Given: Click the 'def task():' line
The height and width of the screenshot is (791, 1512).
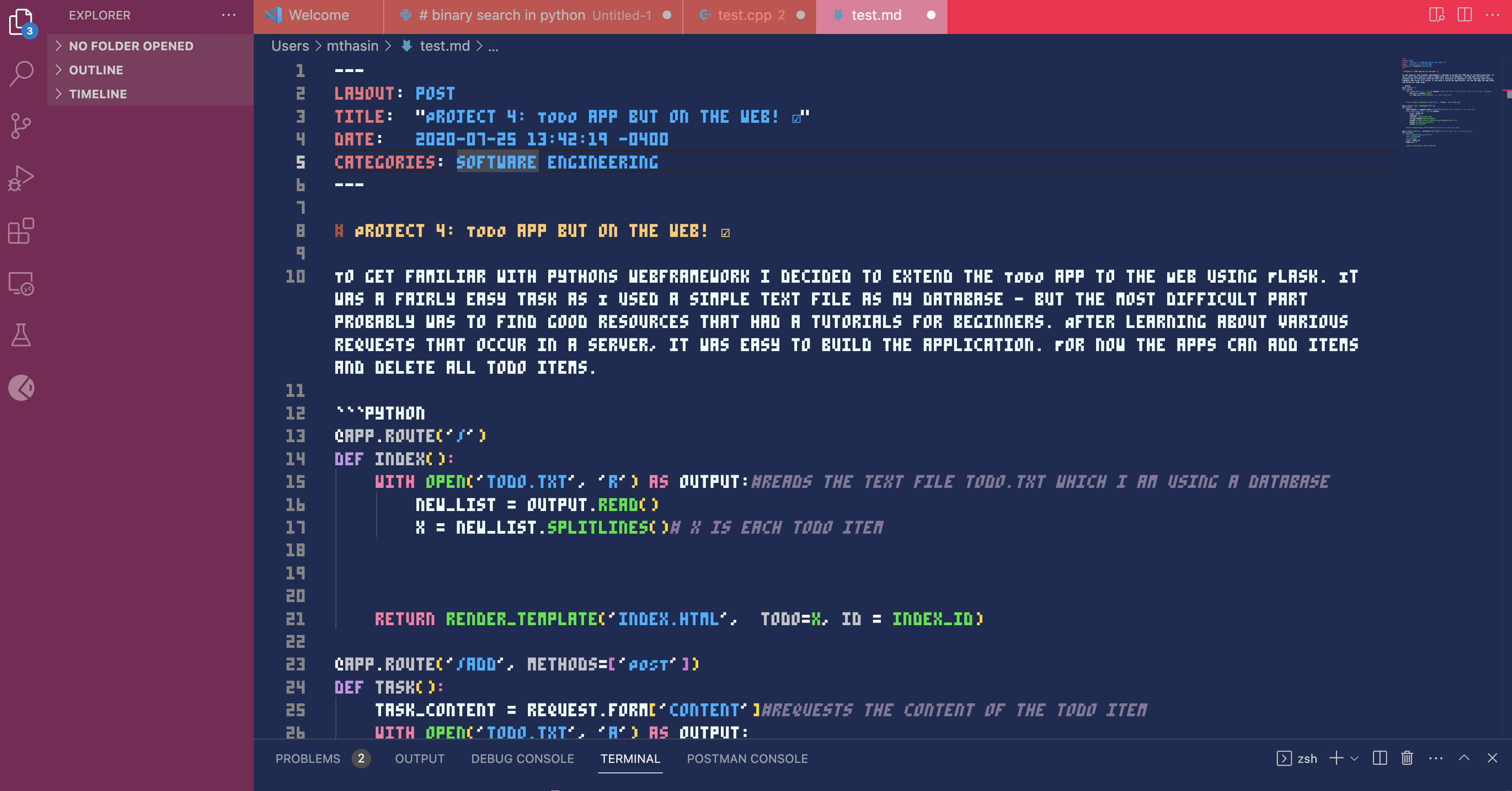Looking at the screenshot, I should tap(389, 687).
